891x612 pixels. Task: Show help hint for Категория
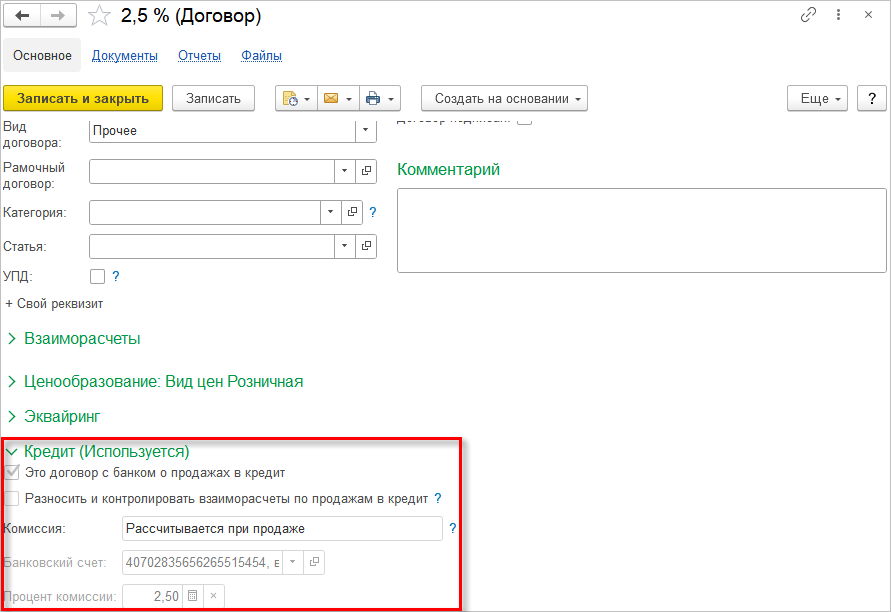tap(373, 212)
